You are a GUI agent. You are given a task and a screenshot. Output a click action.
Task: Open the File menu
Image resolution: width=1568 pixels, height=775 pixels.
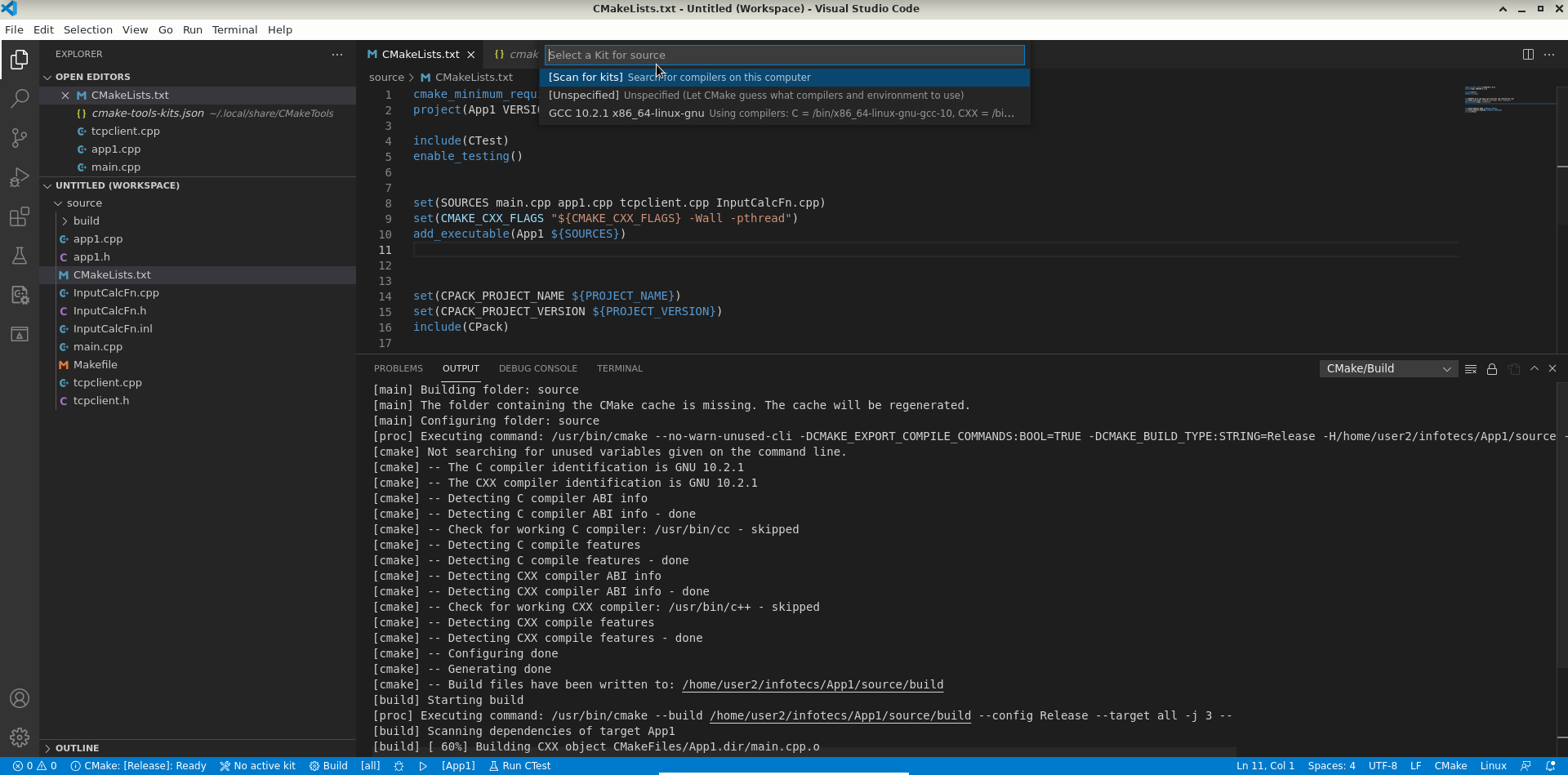(14, 29)
